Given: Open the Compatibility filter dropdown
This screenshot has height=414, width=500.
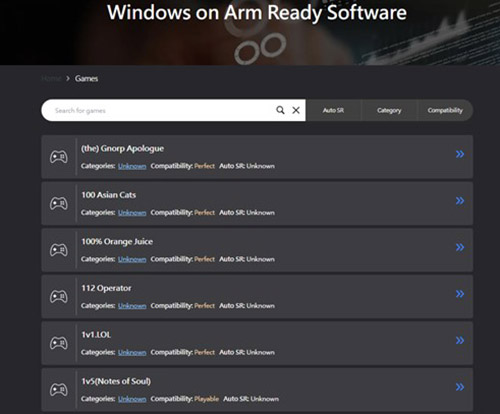Looking at the screenshot, I should click(x=445, y=110).
